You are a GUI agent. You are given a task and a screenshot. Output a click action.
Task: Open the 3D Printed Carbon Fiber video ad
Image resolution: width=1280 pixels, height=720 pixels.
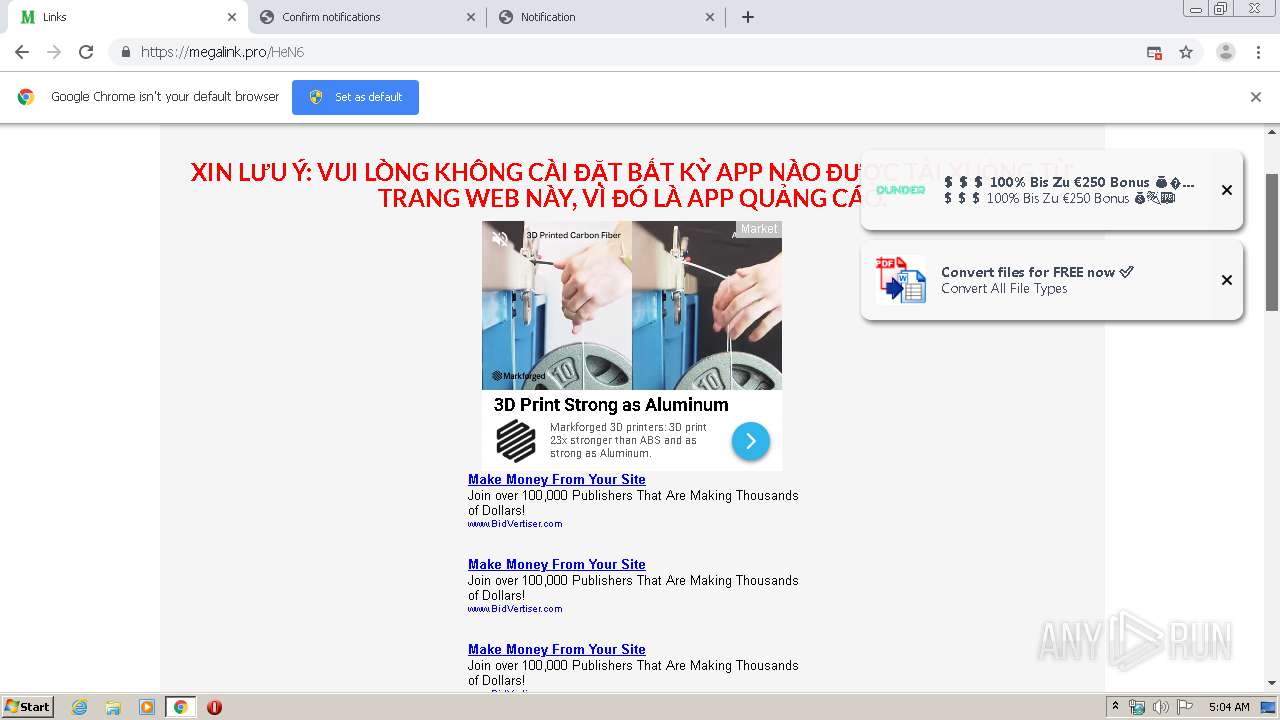click(x=632, y=305)
